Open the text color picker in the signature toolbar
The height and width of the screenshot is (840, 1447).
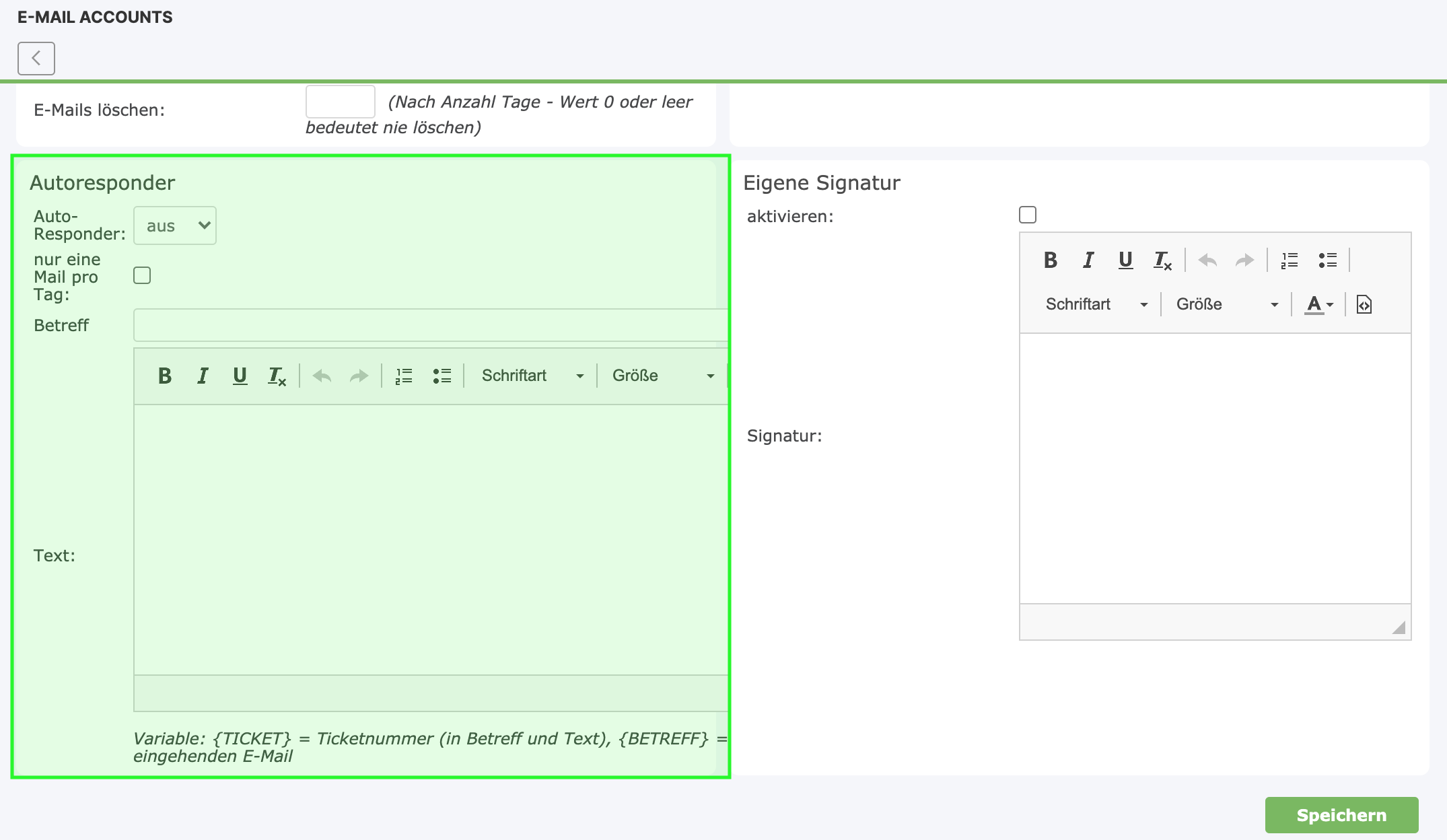point(1318,304)
